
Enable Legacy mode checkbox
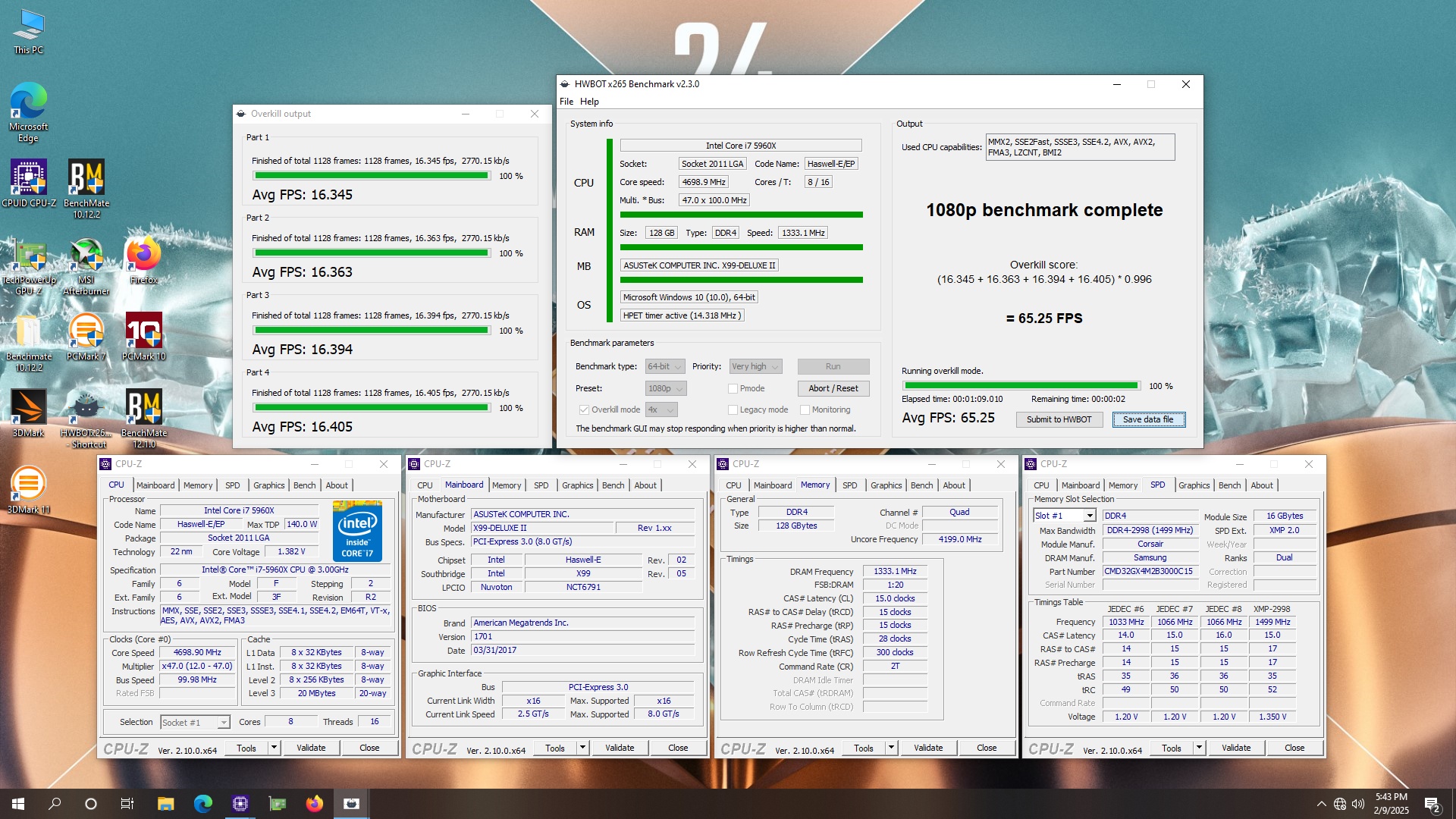[x=733, y=409]
